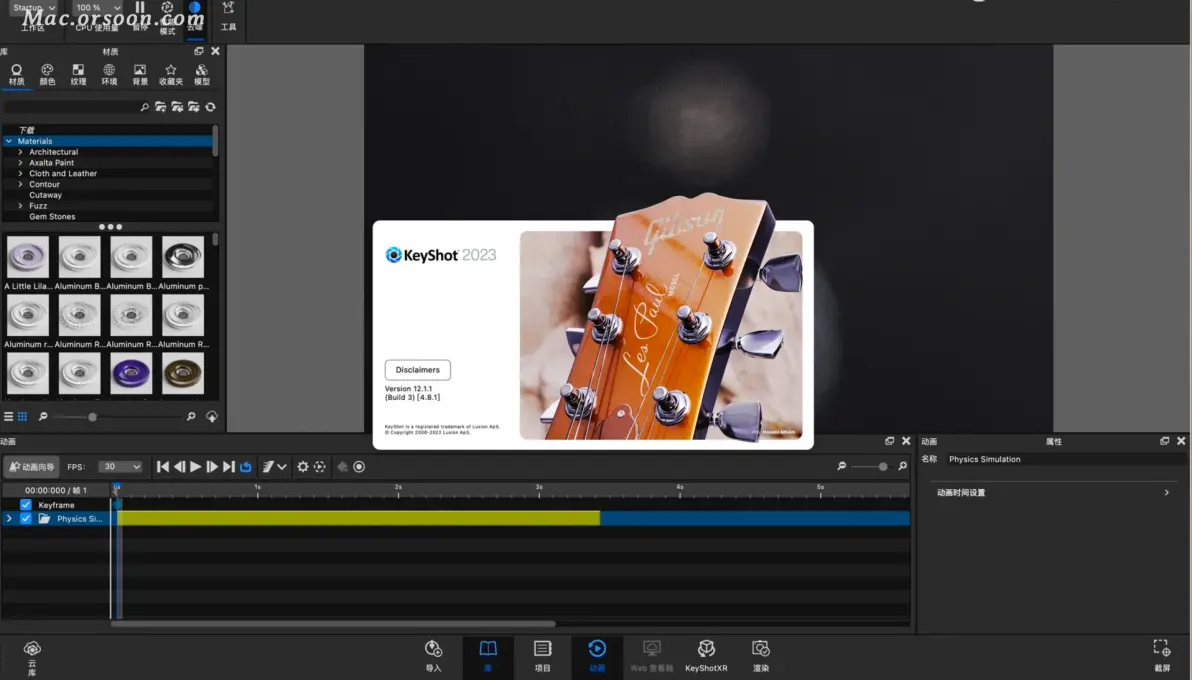This screenshot has height=680, width=1192.
Task: Expand the Cloth and Leather folder
Action: [21, 173]
